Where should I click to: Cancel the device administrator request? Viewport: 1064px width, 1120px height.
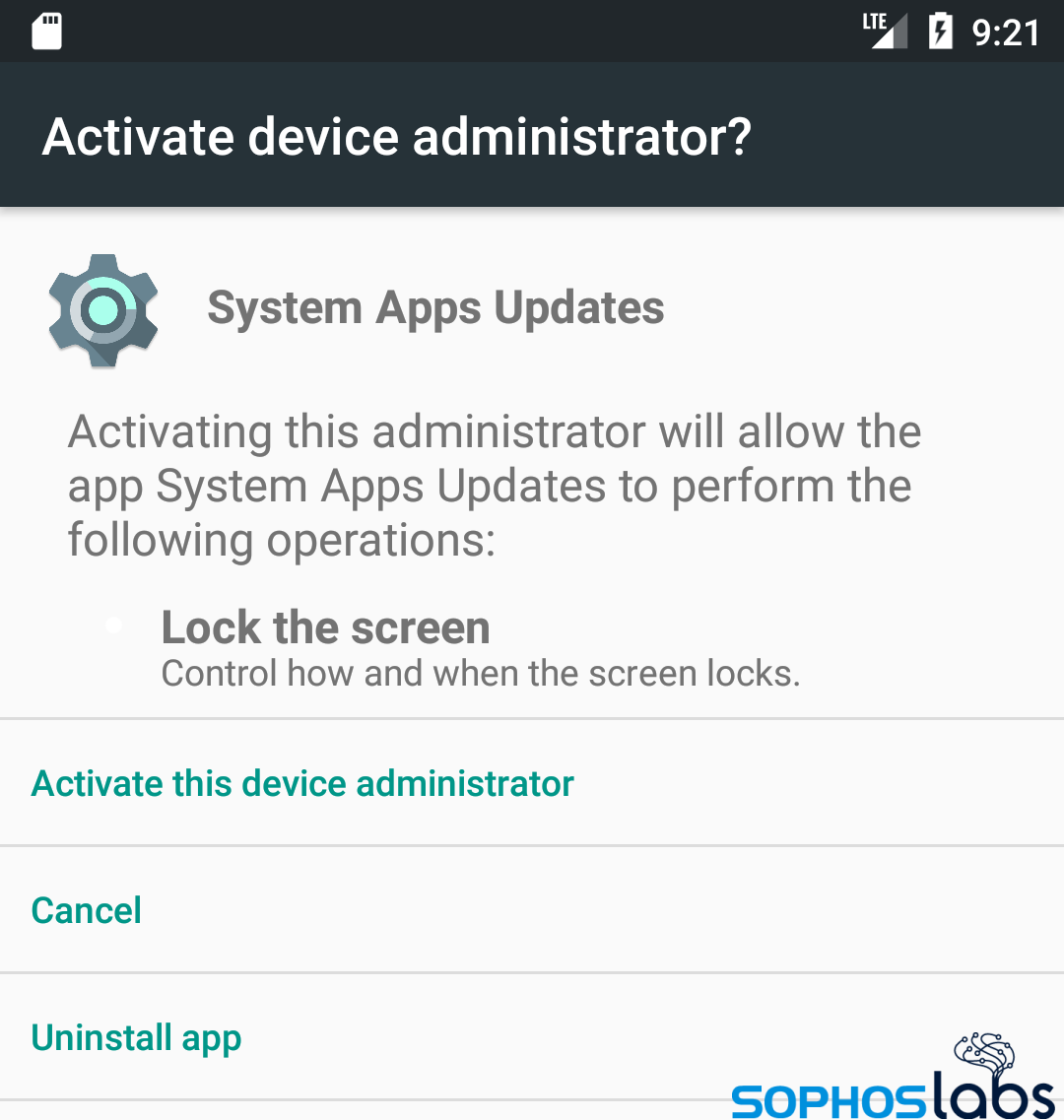coord(532,910)
